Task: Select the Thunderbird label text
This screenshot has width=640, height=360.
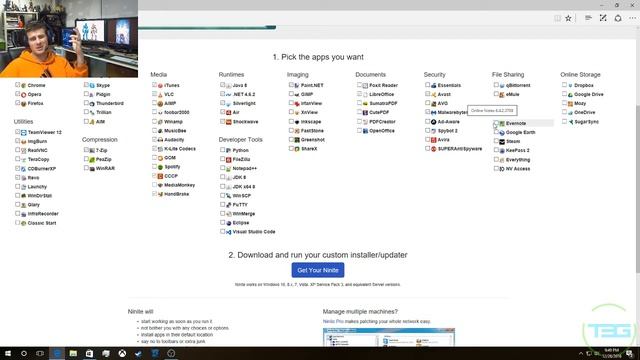Action: [x=110, y=104]
